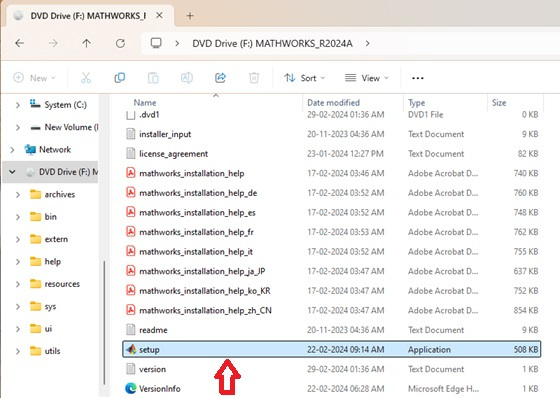
Task: Sort by Size column header
Action: pos(515,103)
